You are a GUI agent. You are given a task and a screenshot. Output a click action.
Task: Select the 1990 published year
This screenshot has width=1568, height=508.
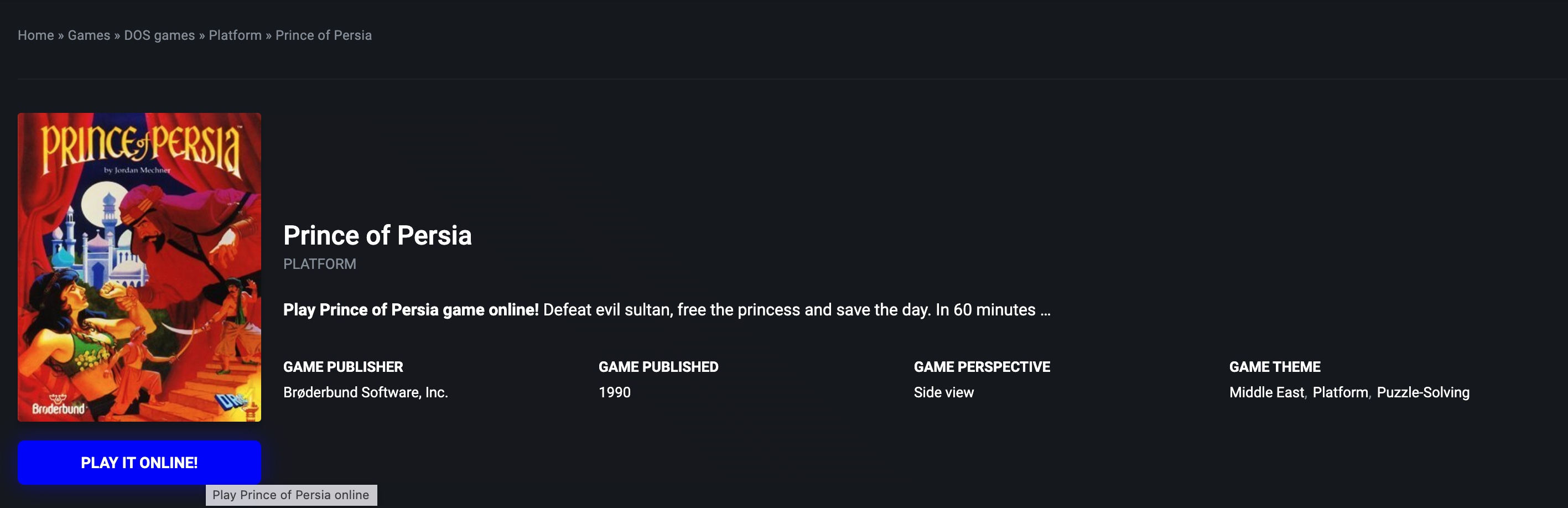(x=614, y=392)
